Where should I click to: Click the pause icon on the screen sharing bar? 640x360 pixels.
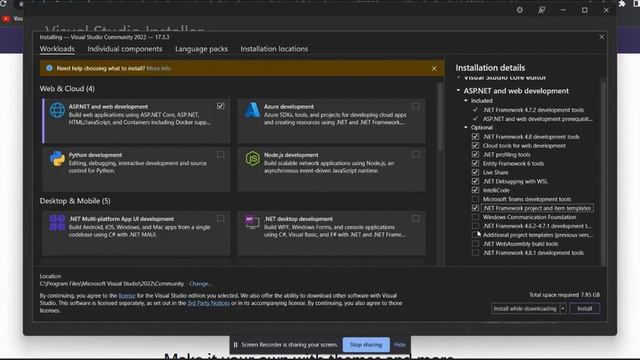(x=236, y=345)
